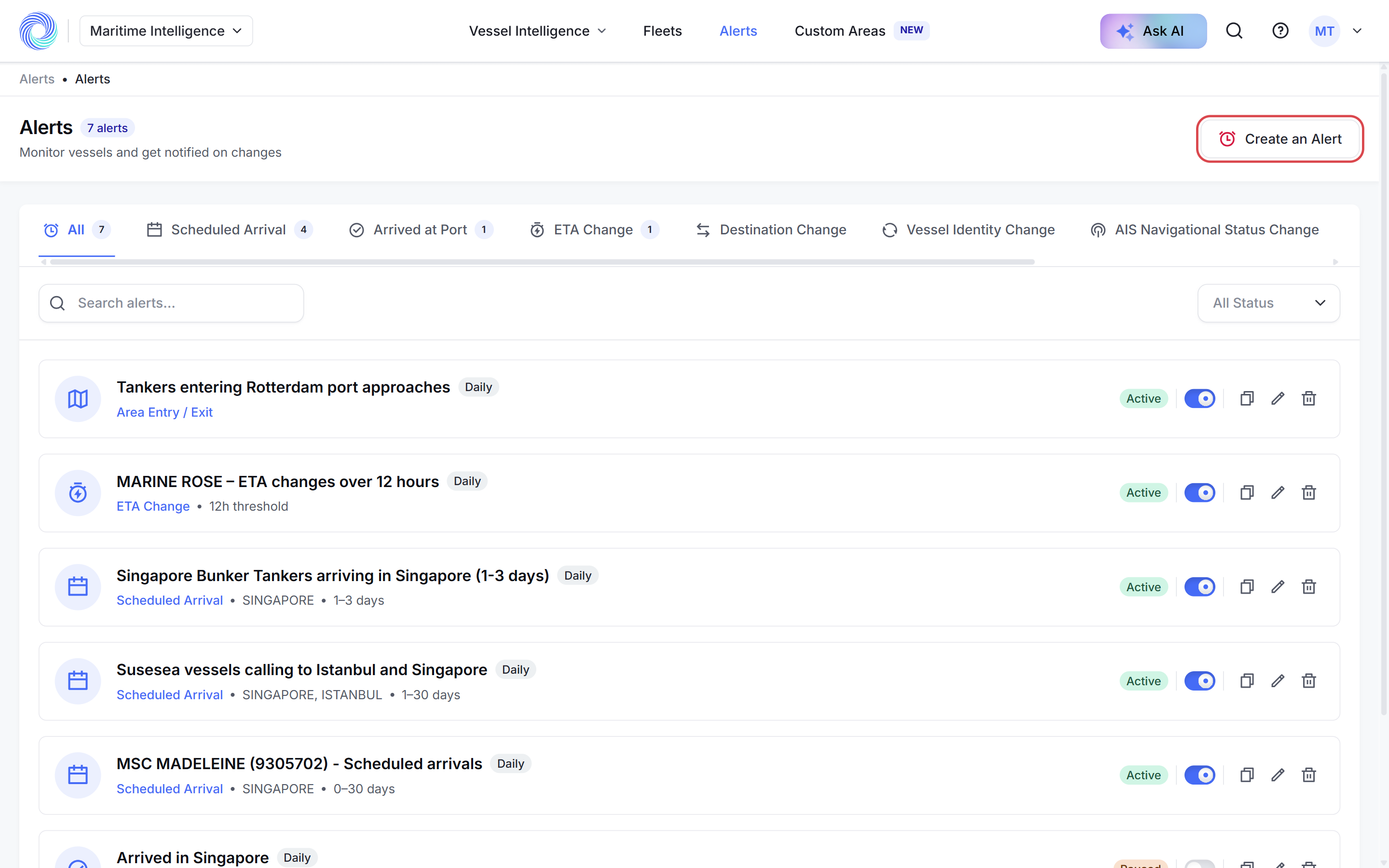Select the Arrived at Port tab
The width and height of the screenshot is (1389, 868).
click(x=421, y=230)
